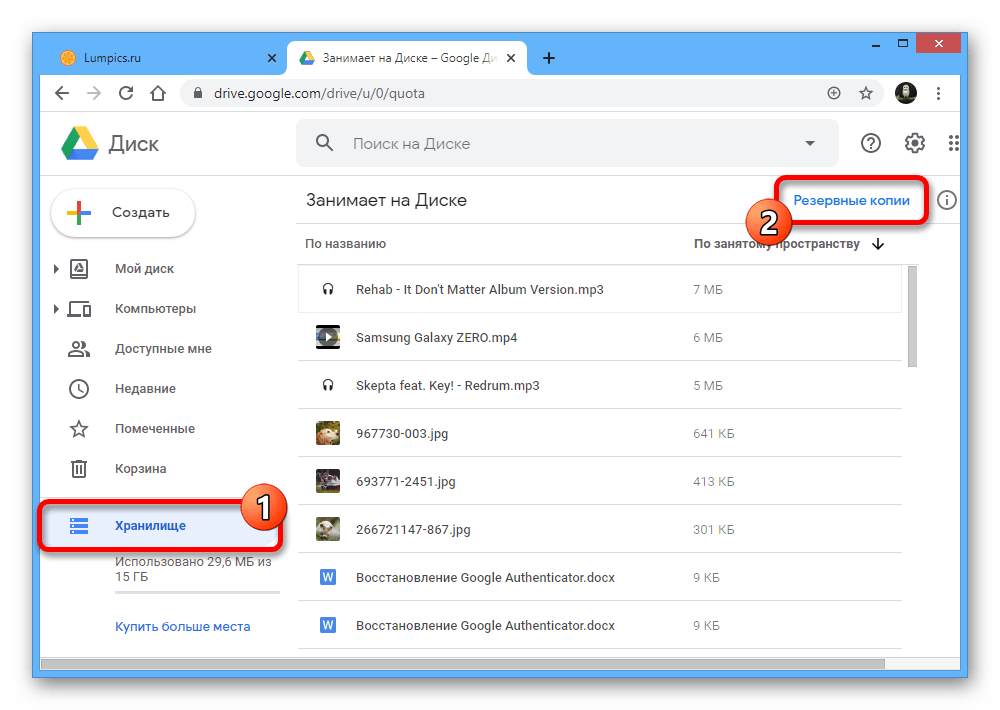
Task: Click the Помеченные star icon
Action: pos(78,429)
